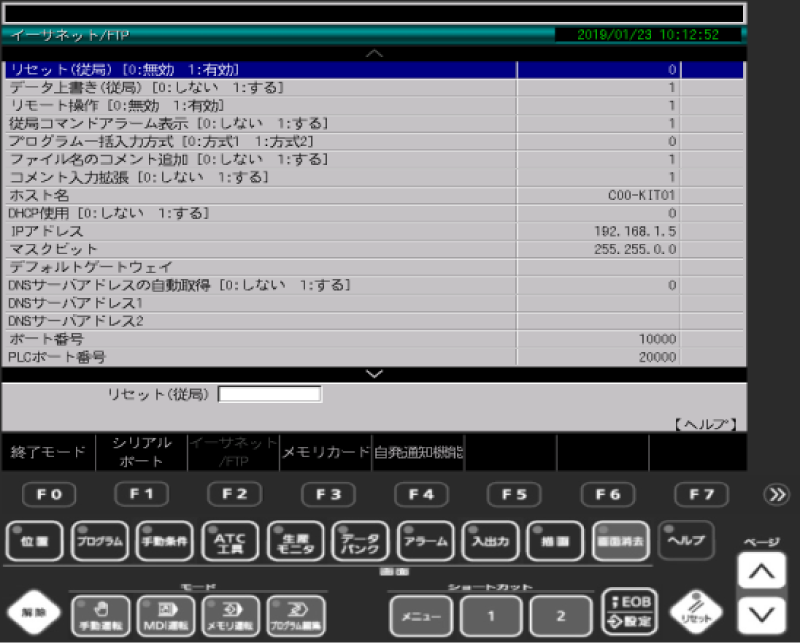800x644 pixels.
Task: Open the 生産モニタ (Production Monitor)
Action: [x=296, y=541]
